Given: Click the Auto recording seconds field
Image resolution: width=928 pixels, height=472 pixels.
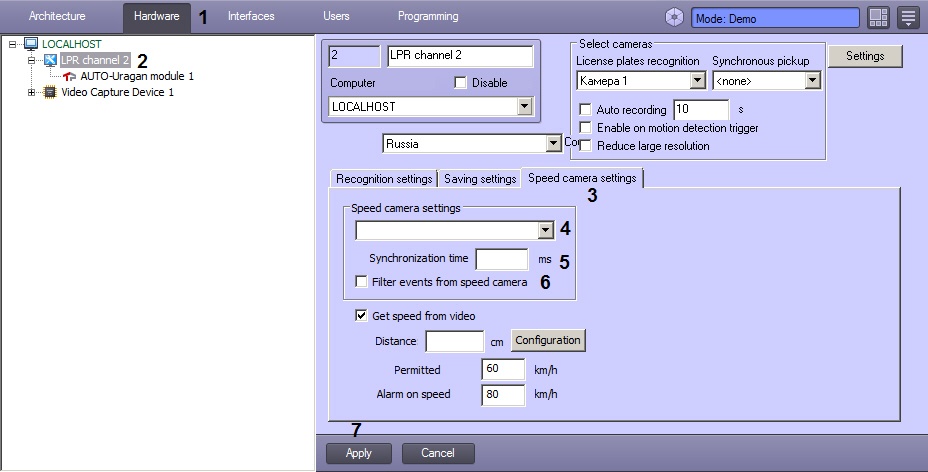Looking at the screenshot, I should pyautogui.click(x=701, y=109).
